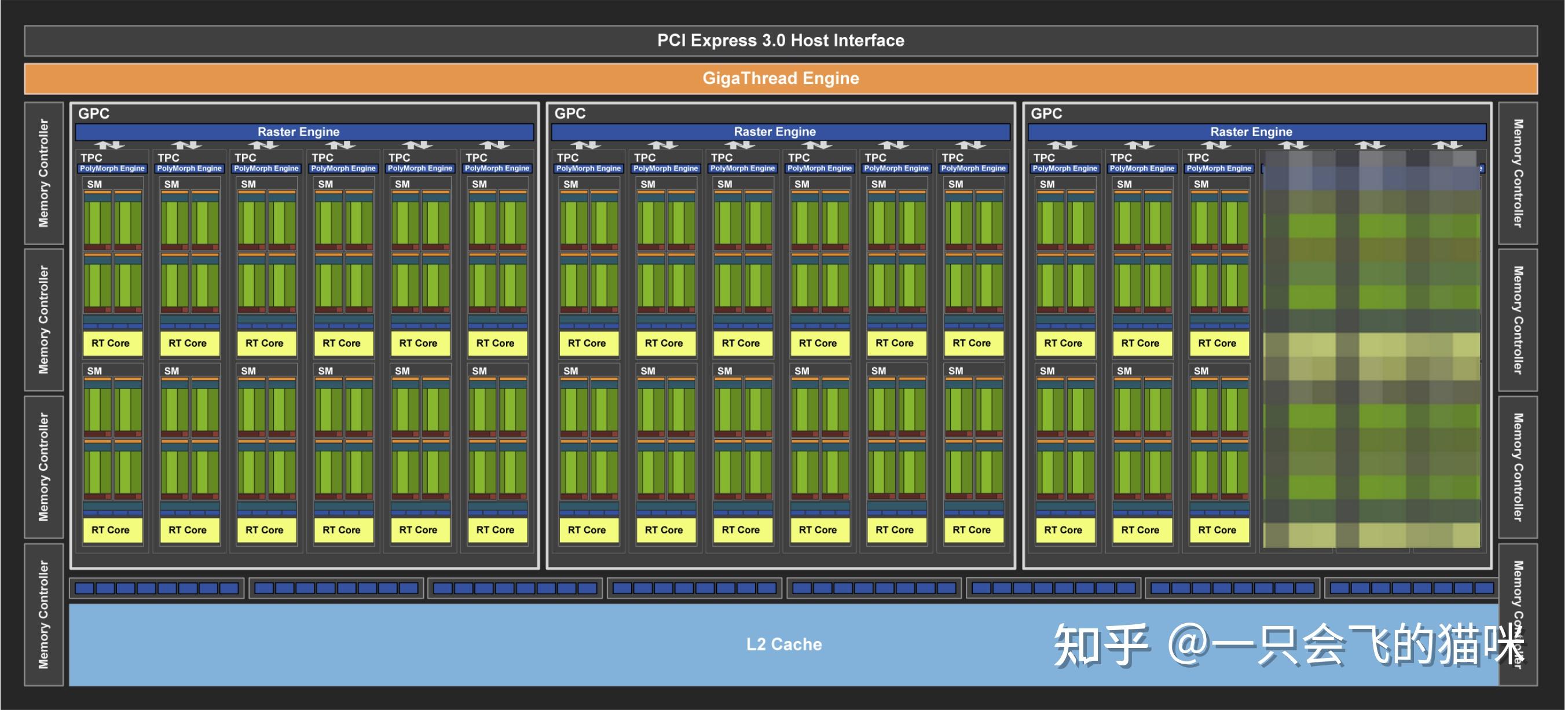Switch to the PCI Express 3.0 Host Interface bar

[x=781, y=40]
